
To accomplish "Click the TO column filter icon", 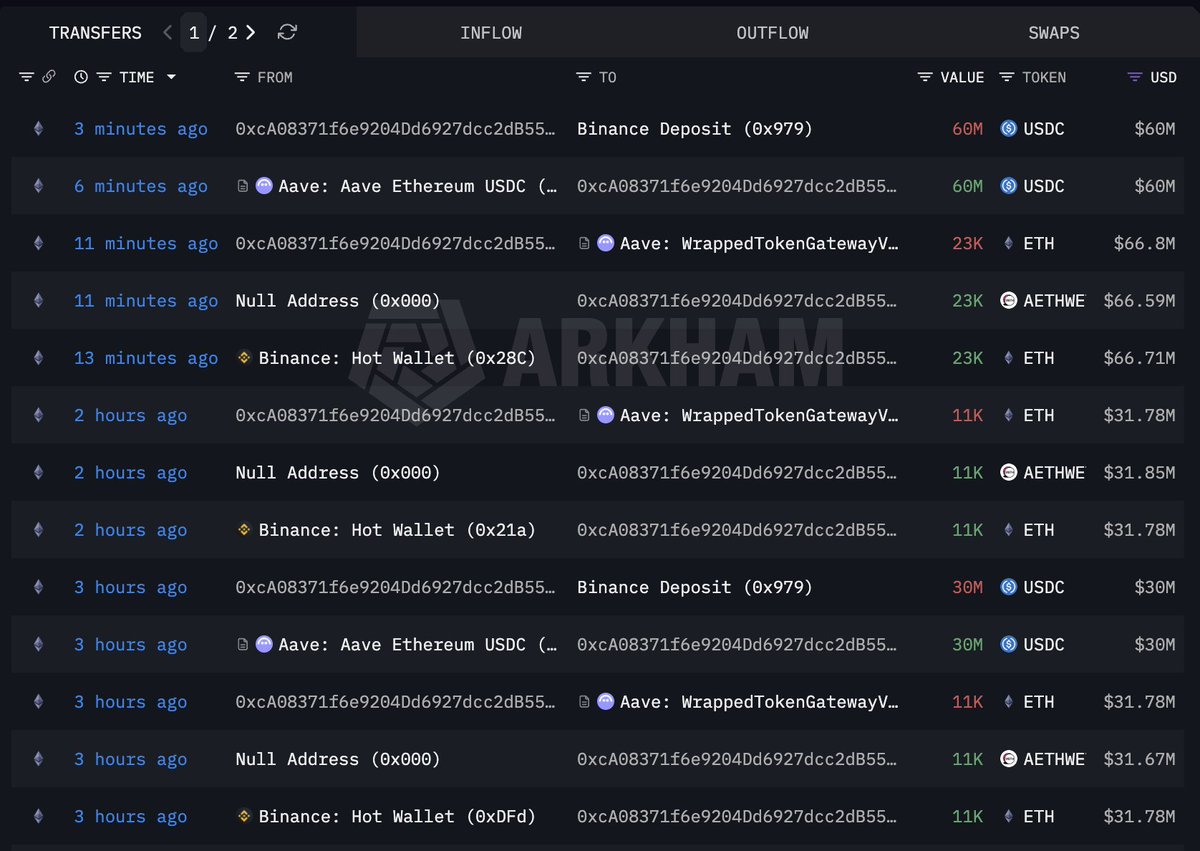I will [x=585, y=76].
